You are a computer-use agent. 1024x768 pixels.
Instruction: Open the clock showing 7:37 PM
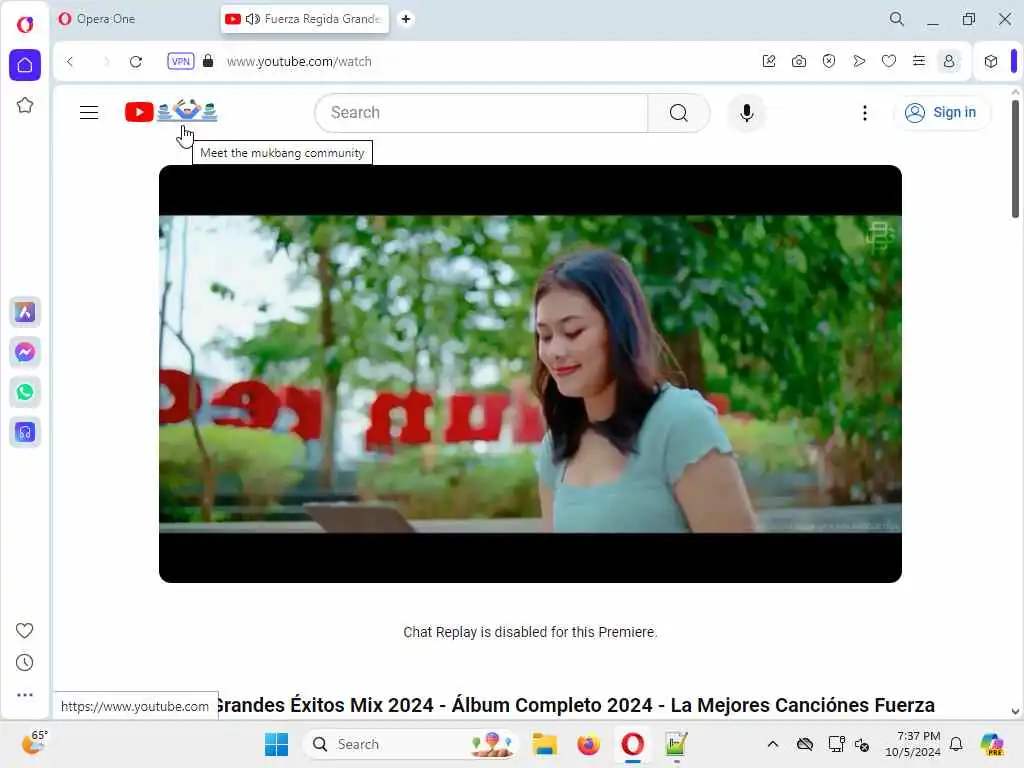click(x=912, y=744)
